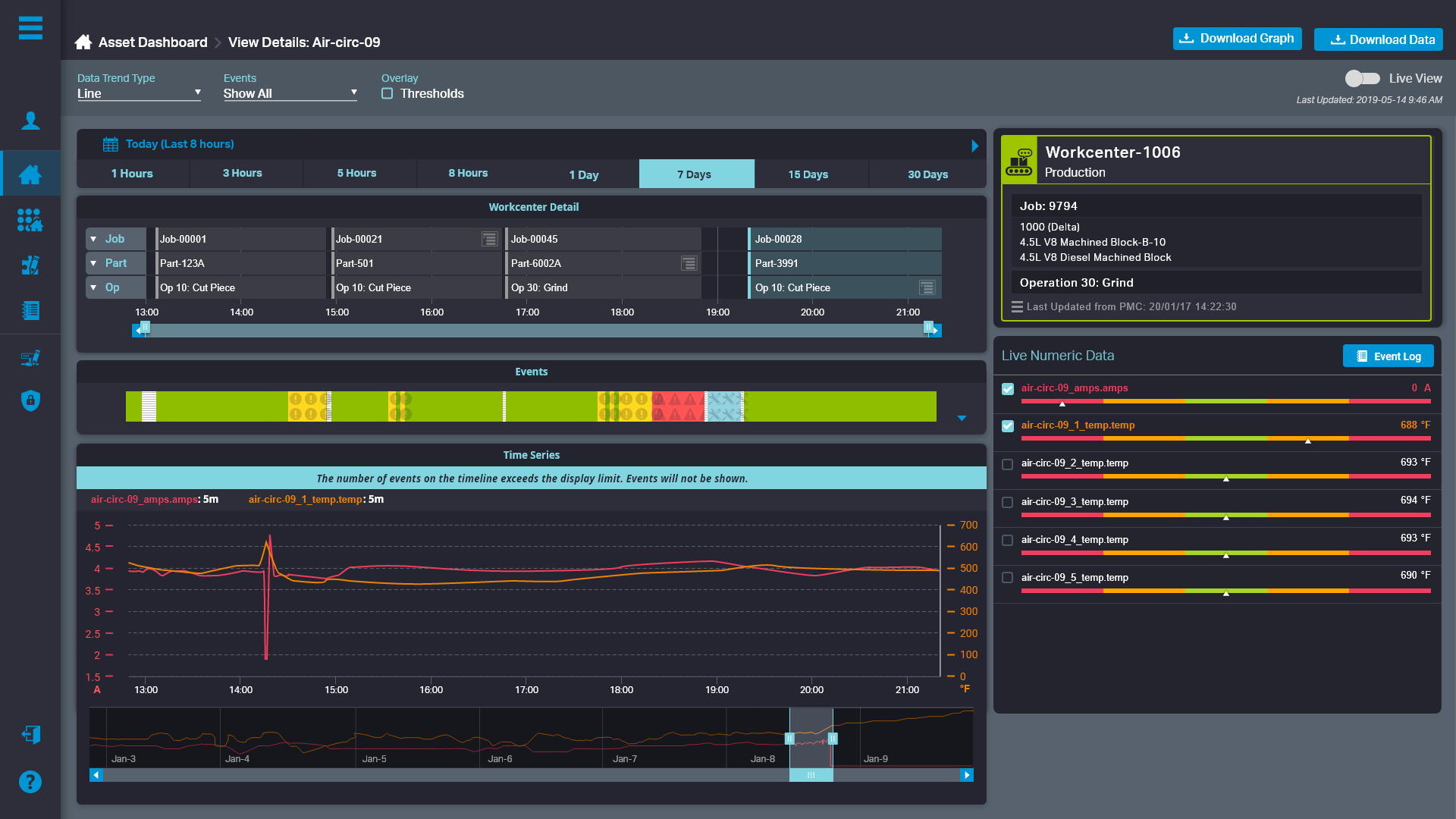Screen dimensions: 1456x819
Task: Select the 15 Days tab
Action: pyautogui.click(x=808, y=174)
